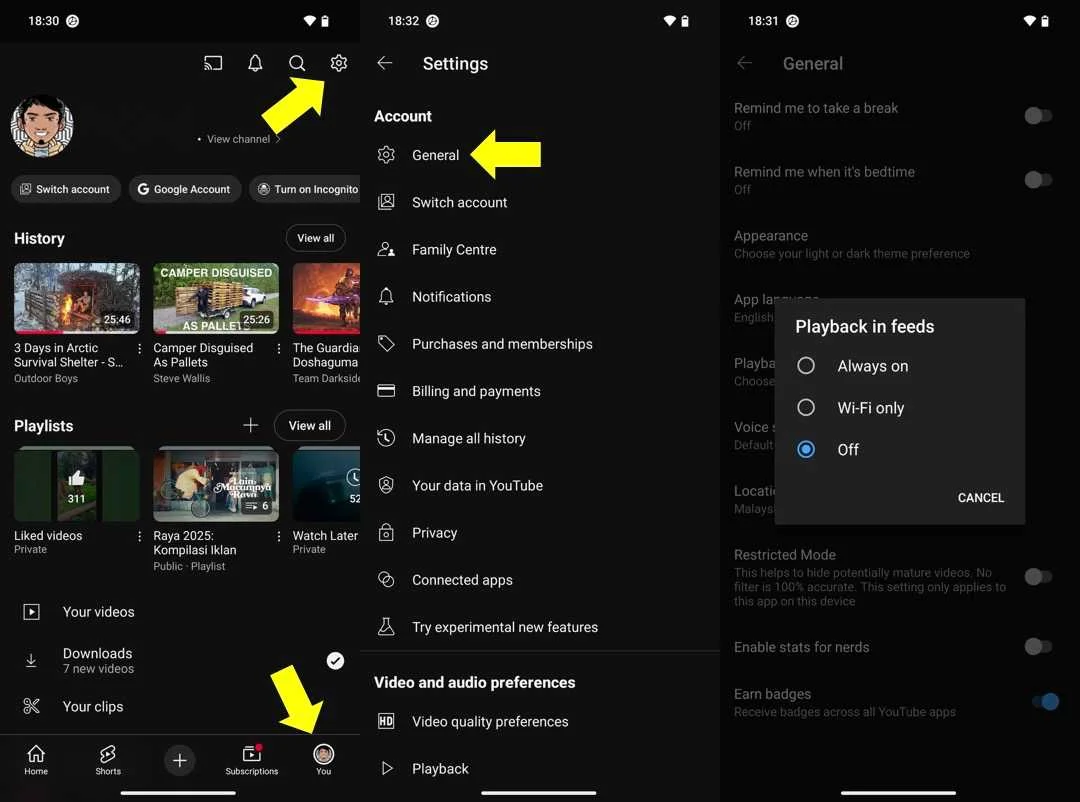Toggle Earn badges switch
The height and width of the screenshot is (802, 1080).
click(x=1044, y=702)
